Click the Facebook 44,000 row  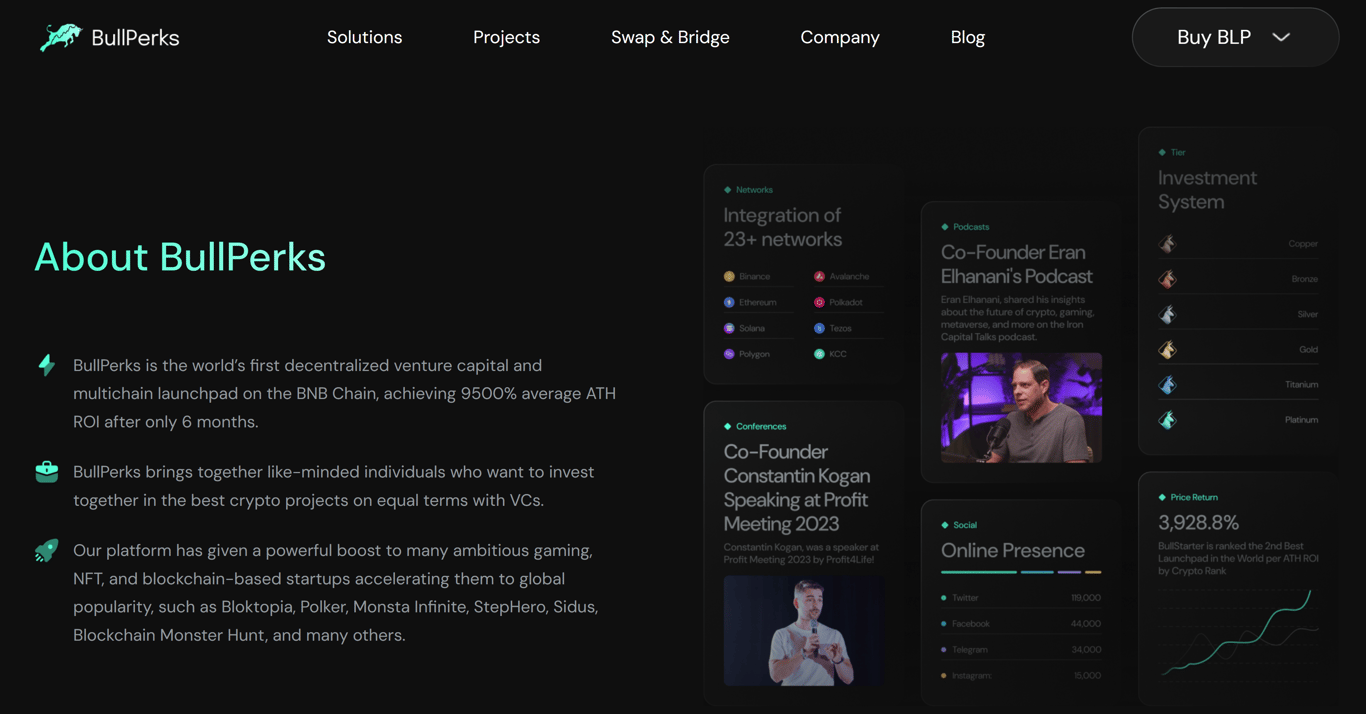click(1021, 624)
